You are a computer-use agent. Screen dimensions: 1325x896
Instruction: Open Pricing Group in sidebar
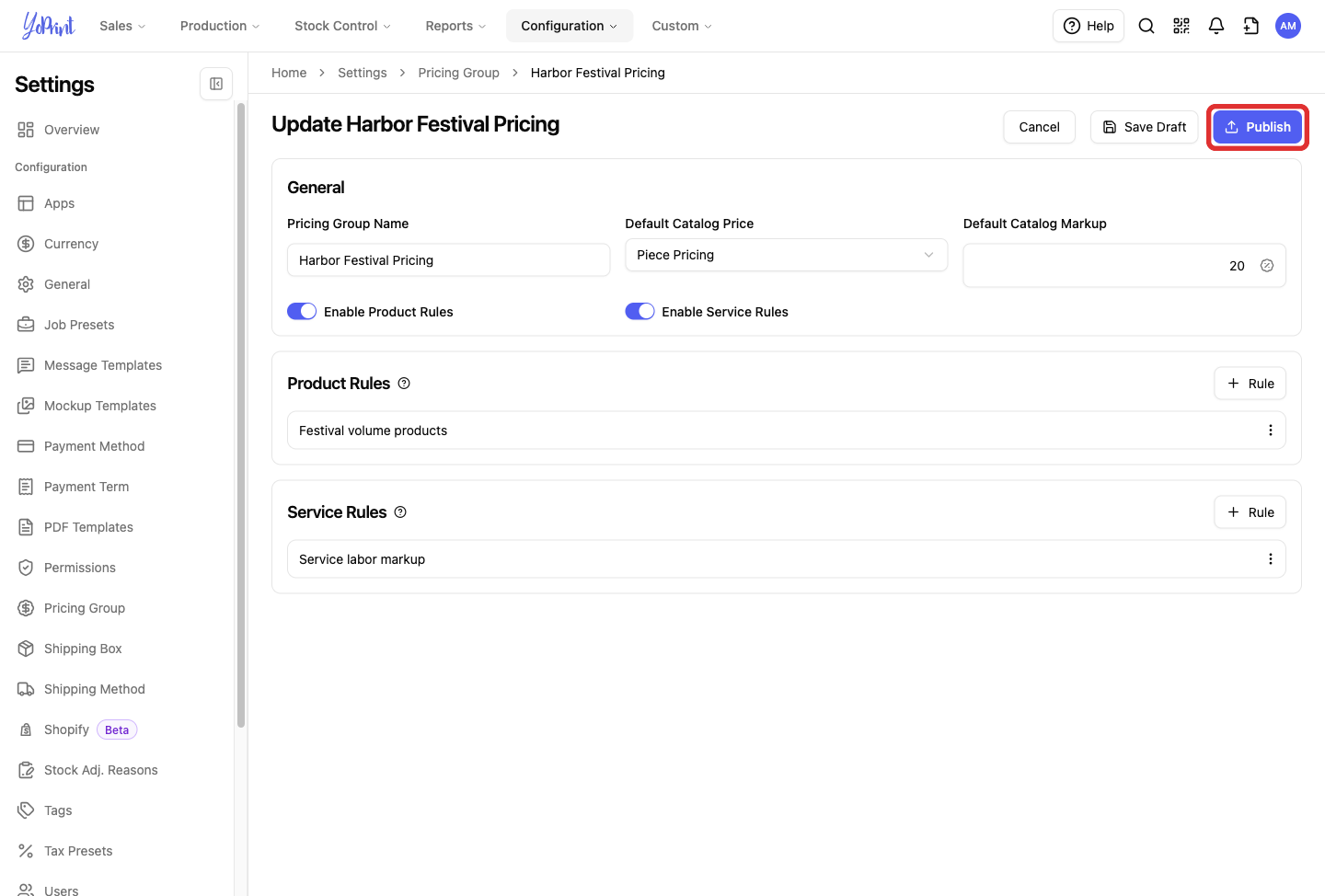[x=84, y=608]
